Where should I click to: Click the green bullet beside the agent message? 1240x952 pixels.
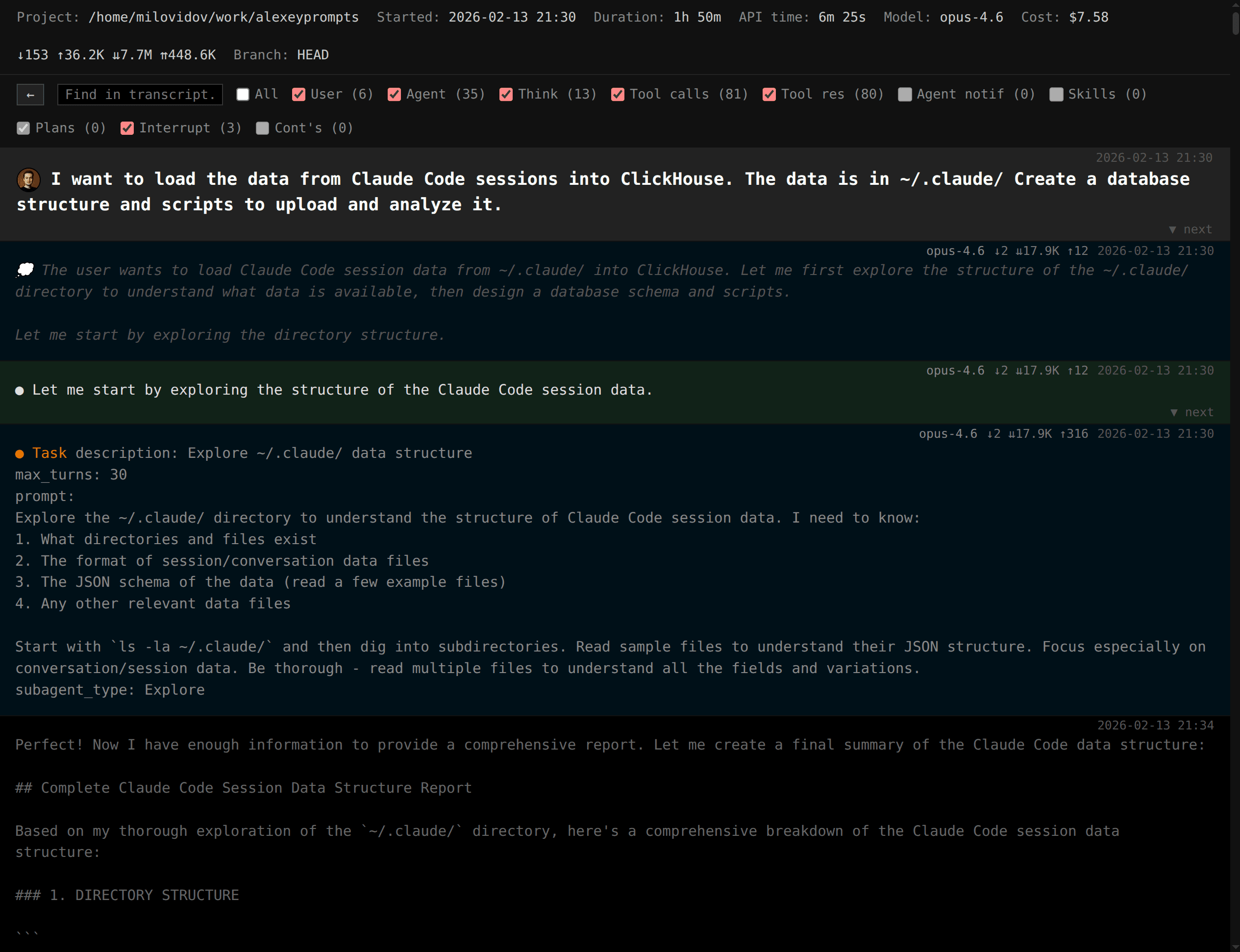click(19, 390)
